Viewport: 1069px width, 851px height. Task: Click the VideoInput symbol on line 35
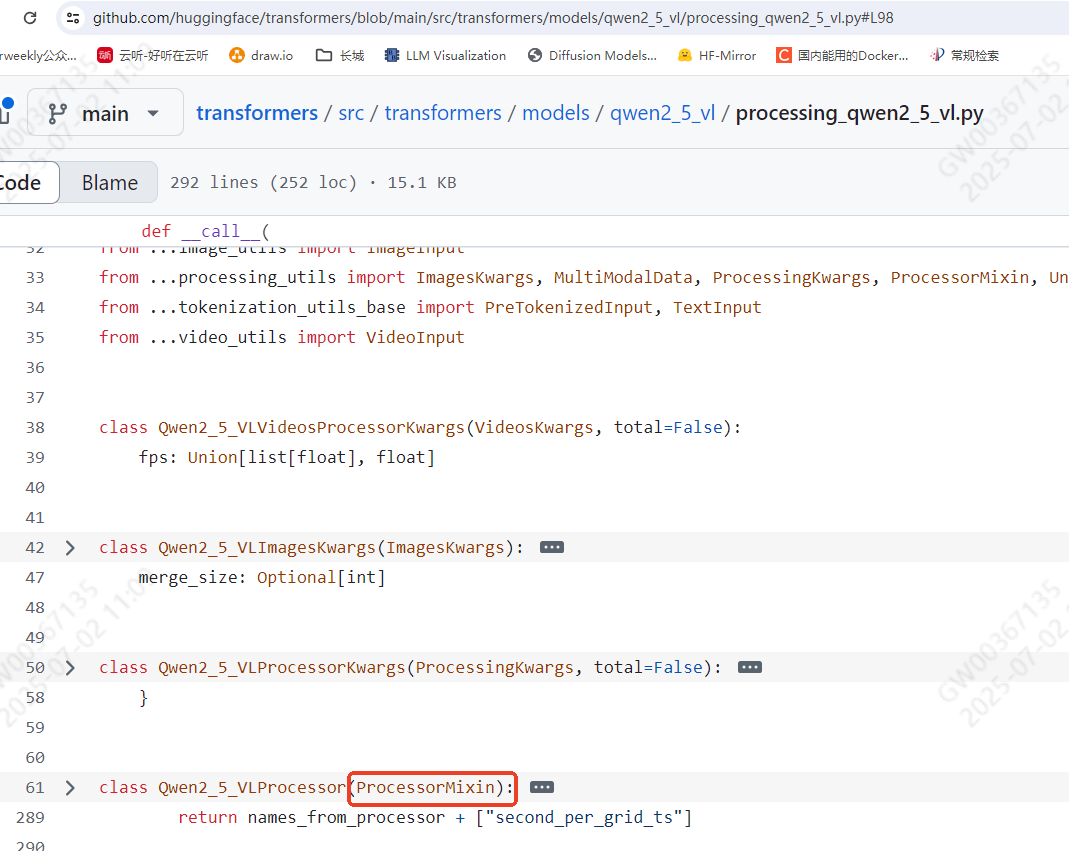pyautogui.click(x=415, y=338)
